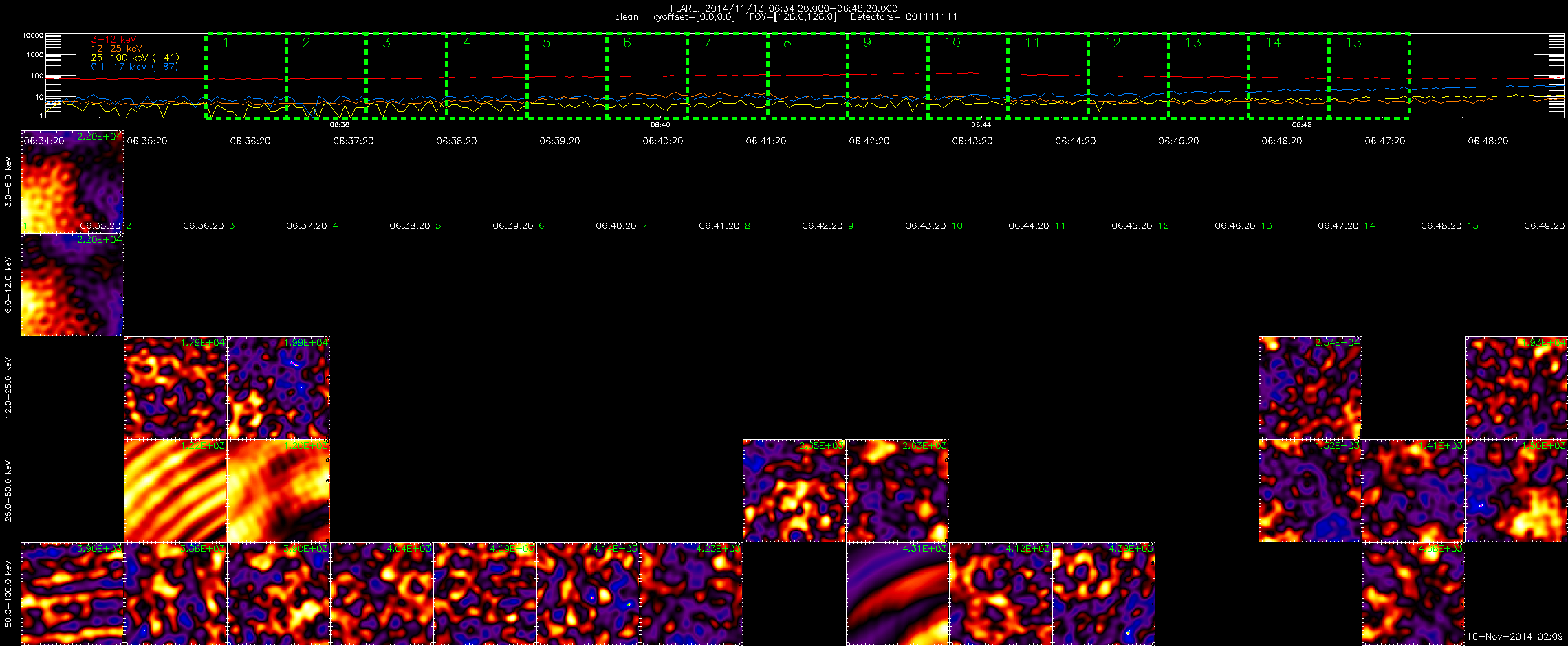Select interval 14 box on the light curve
The image size is (1568, 646).
click(x=1289, y=76)
